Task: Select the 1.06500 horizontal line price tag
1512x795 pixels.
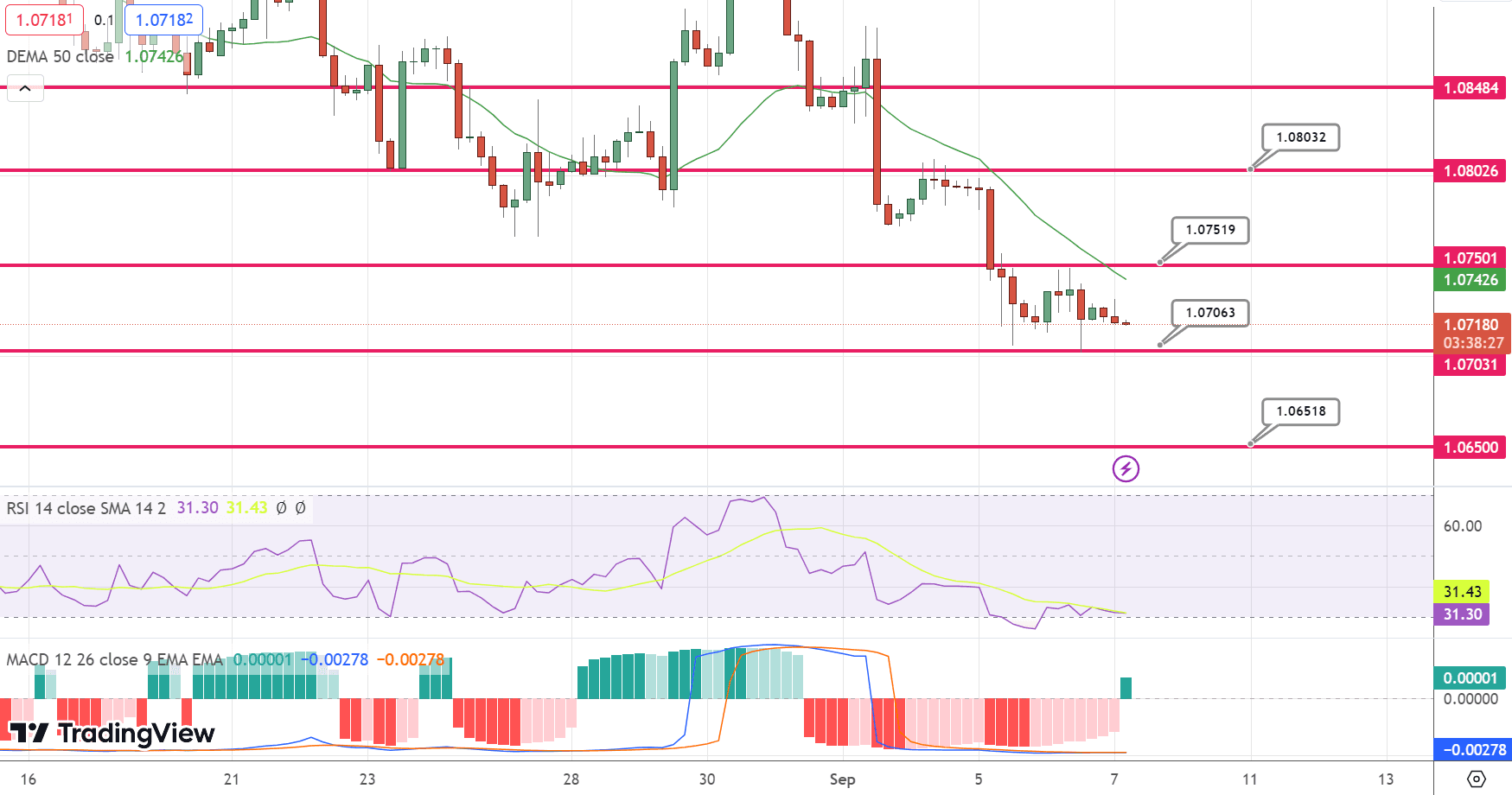Action: coord(1470,448)
